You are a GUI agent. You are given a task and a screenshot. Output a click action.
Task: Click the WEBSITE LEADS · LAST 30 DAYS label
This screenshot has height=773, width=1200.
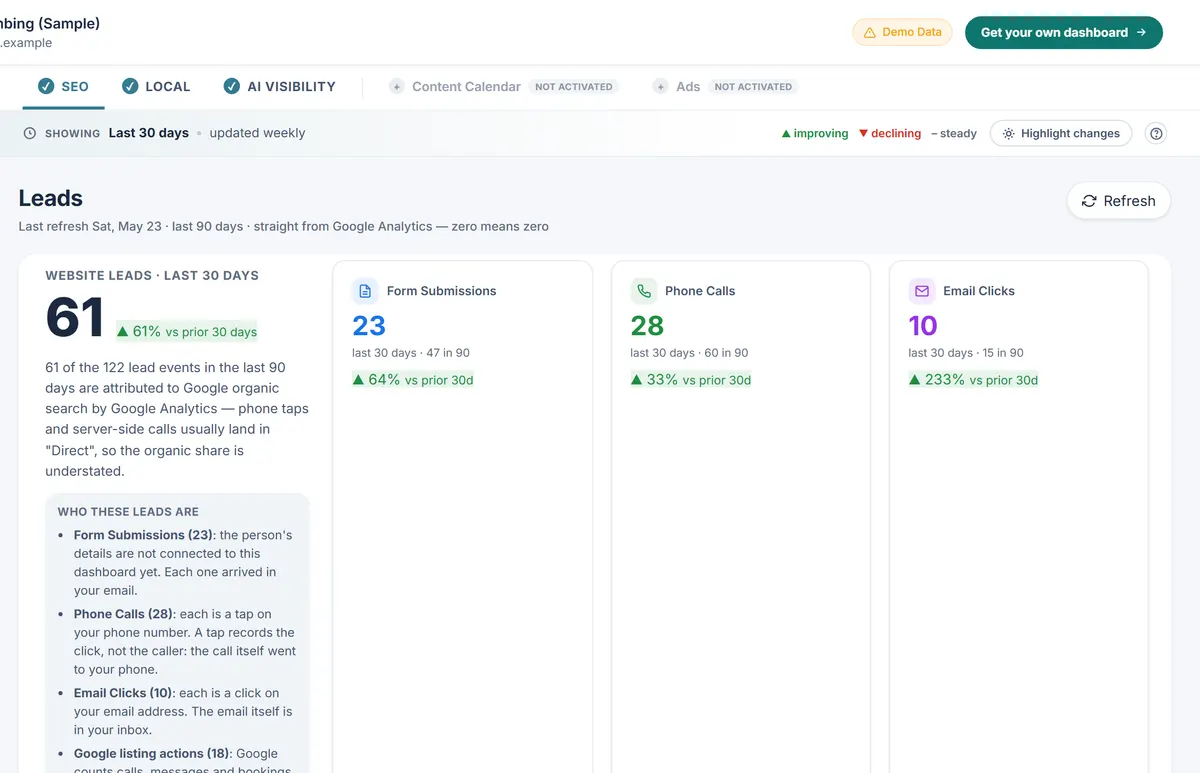(152, 275)
